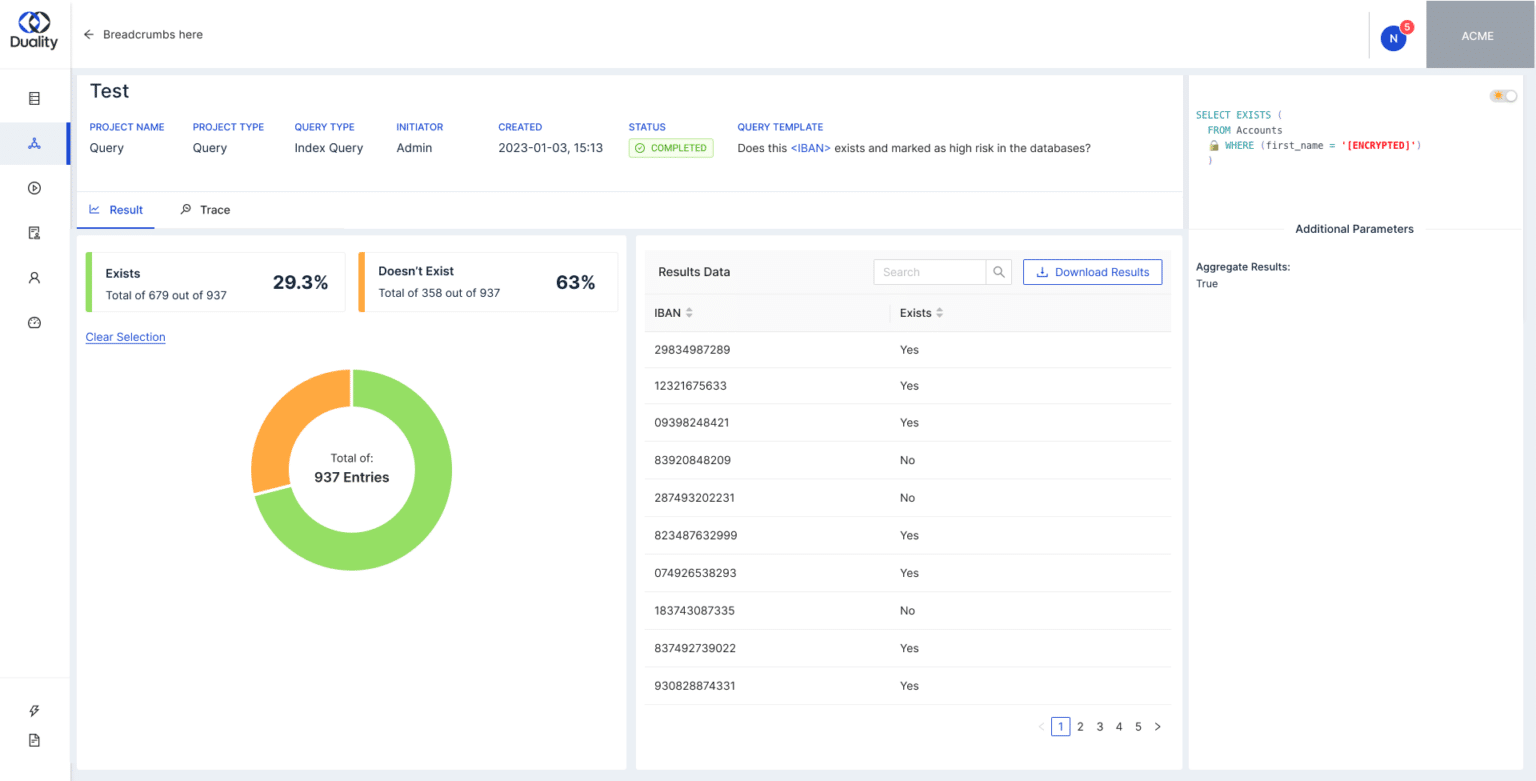Open the user profile sidebar icon
The width and height of the screenshot is (1536, 781).
point(34,278)
